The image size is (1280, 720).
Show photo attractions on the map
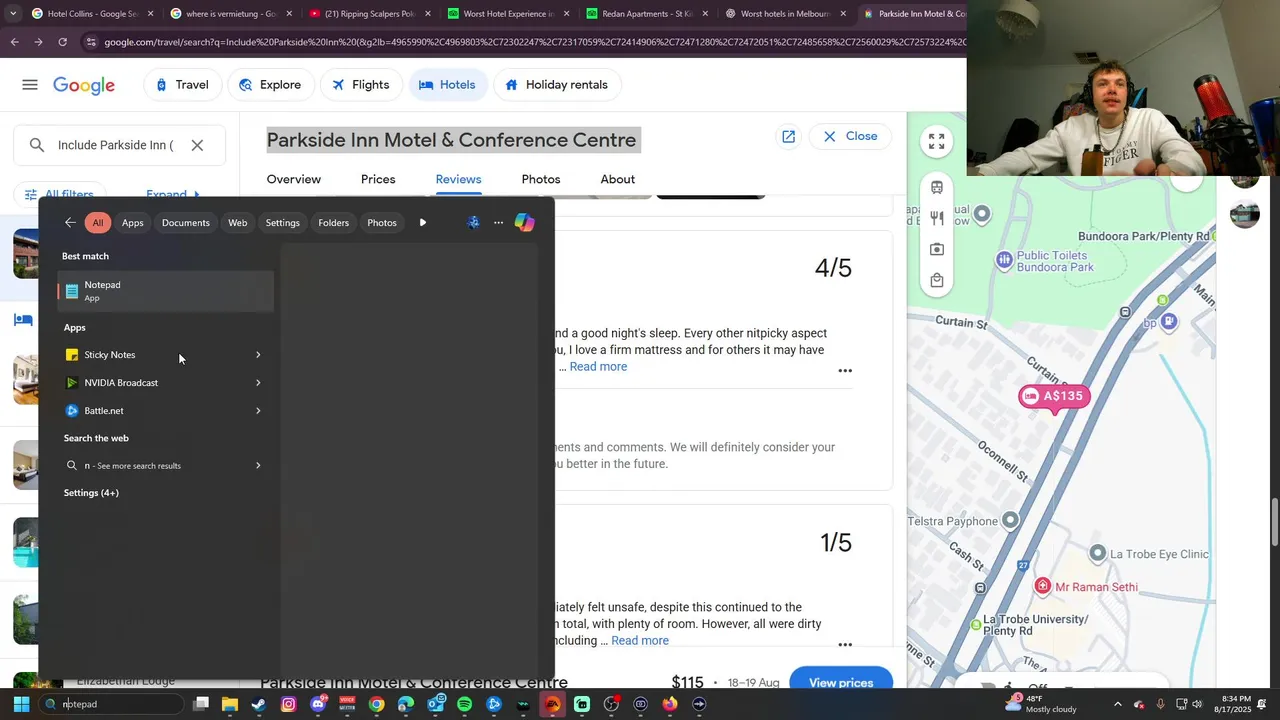[x=937, y=249]
